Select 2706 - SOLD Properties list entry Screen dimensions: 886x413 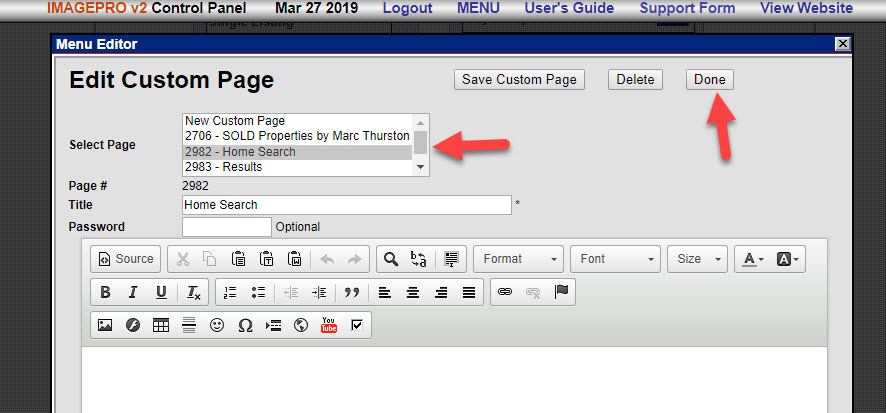click(298, 136)
